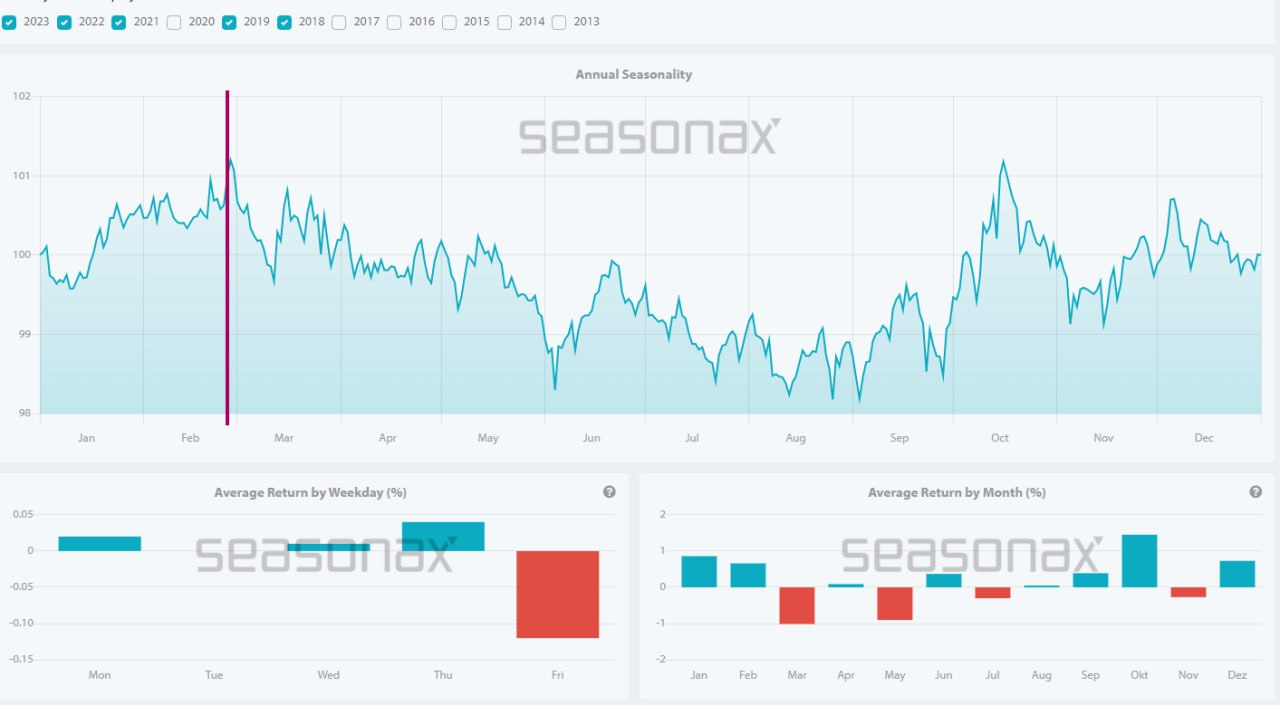
Task: Click the "Tue" weekday axis label
Action: [x=214, y=675]
